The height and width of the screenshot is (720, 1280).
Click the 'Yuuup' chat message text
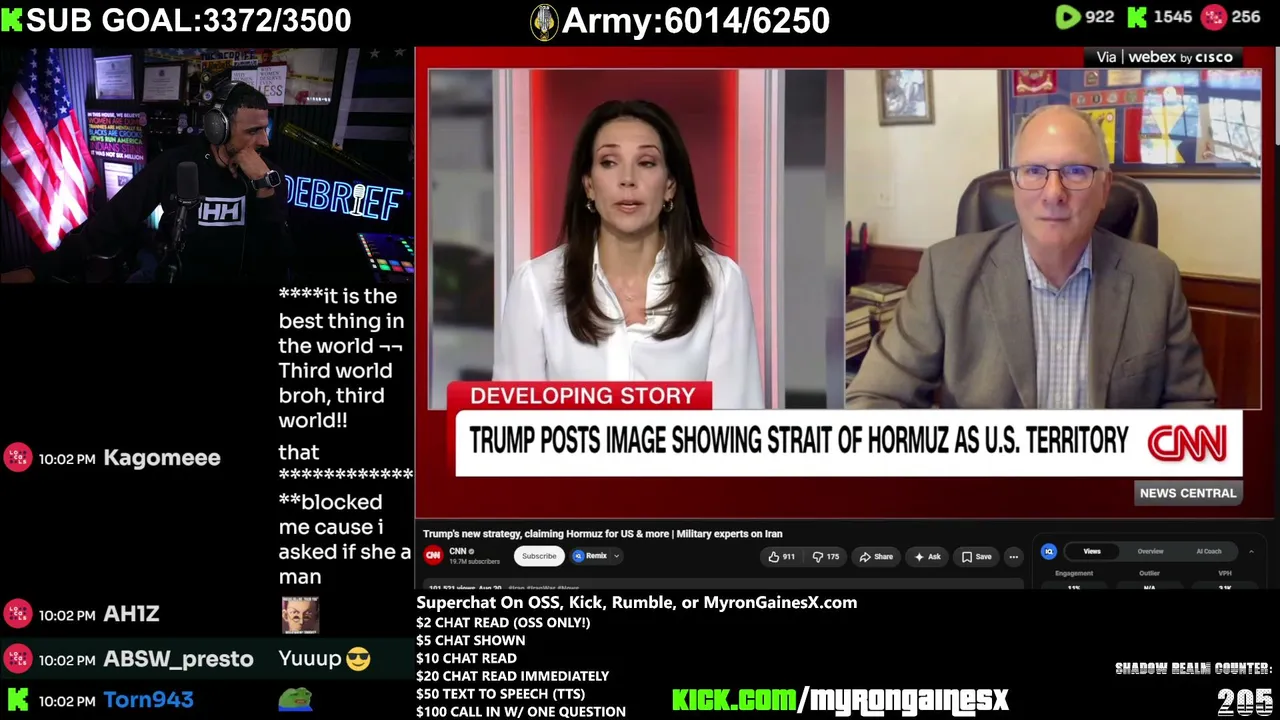[x=309, y=659]
